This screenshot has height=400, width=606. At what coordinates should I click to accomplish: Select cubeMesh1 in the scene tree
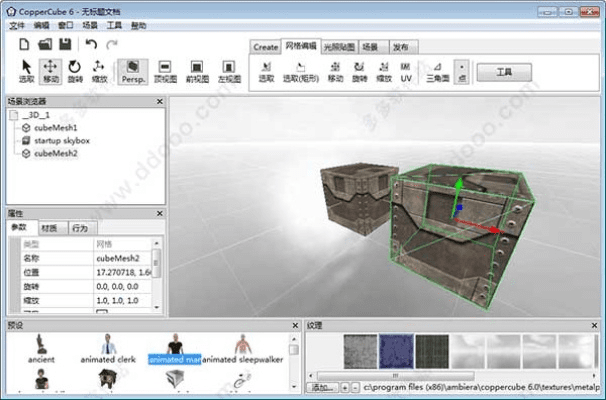coord(55,128)
